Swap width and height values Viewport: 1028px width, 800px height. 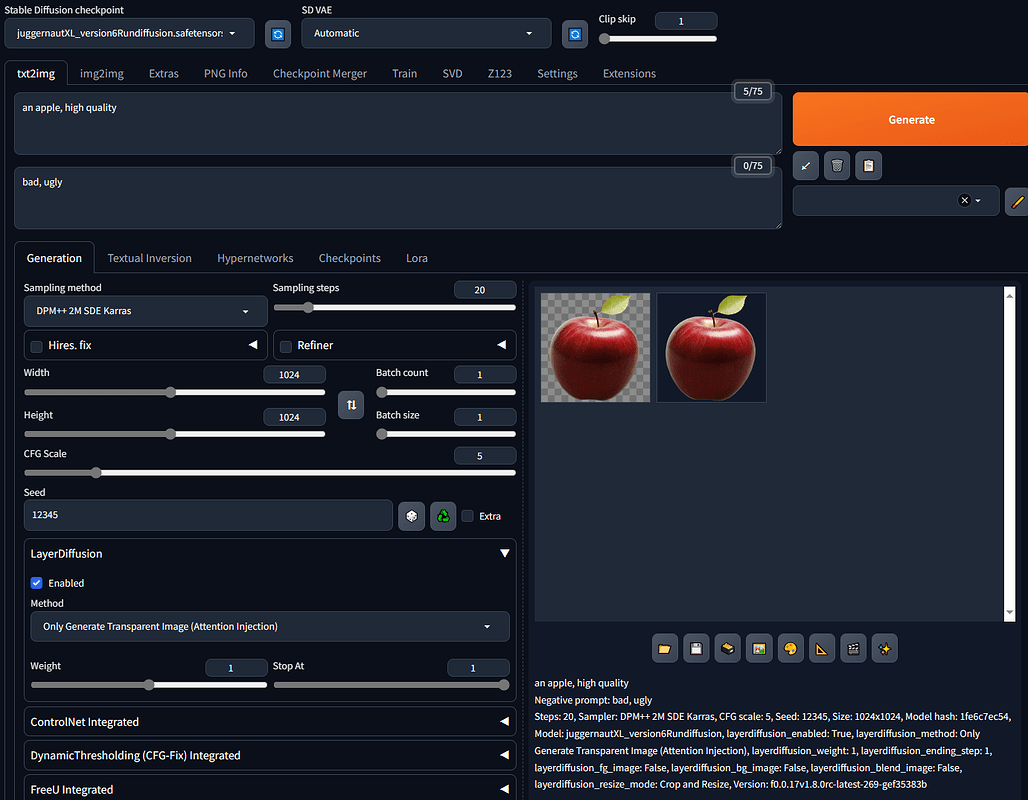point(351,405)
